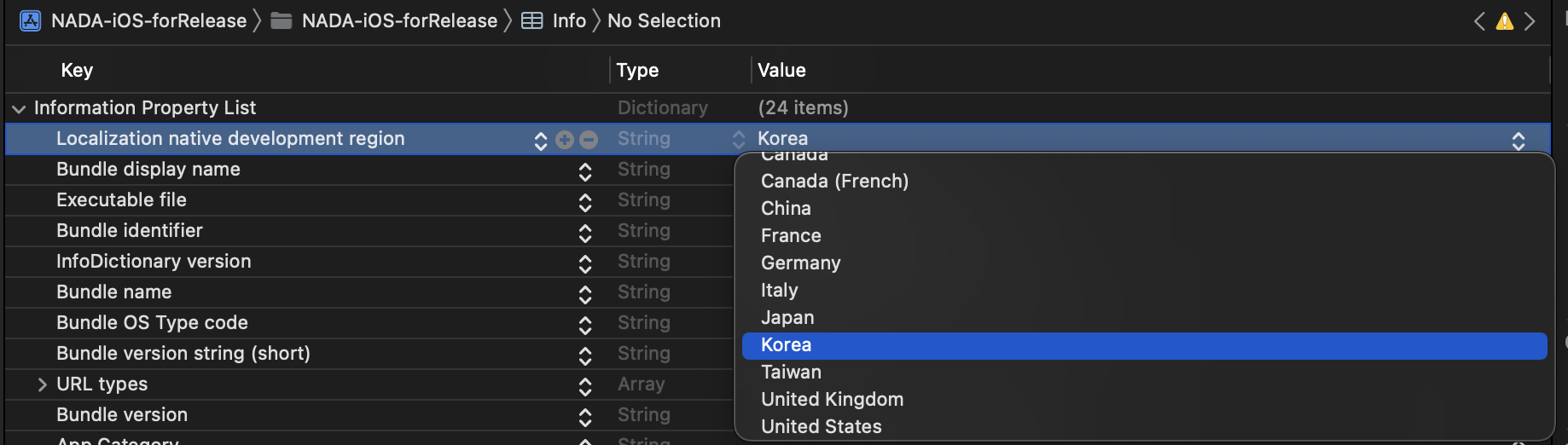Viewport: 1568px width, 445px height.
Task: Click the Dictionary type text
Action: (663, 108)
